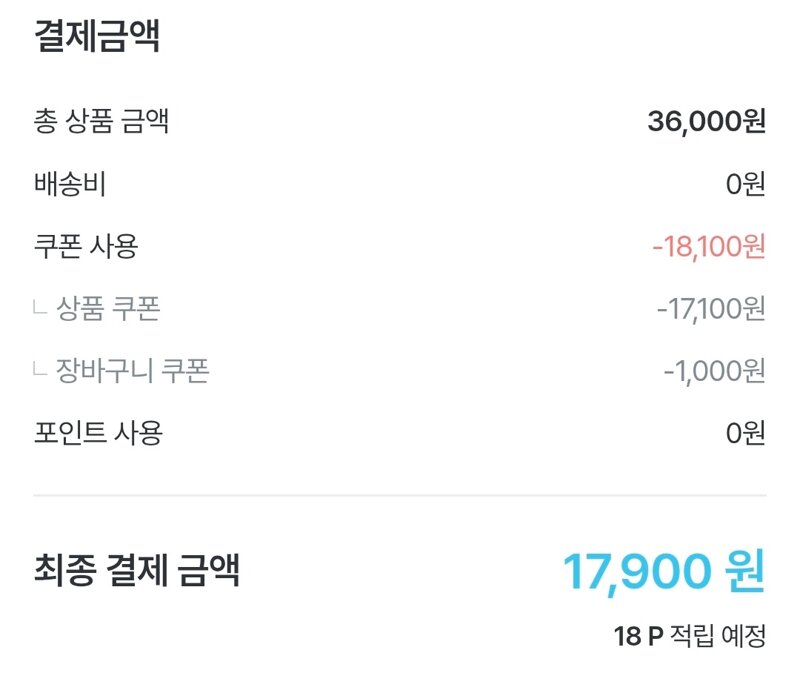Viewport: 800px width, 673px height.
Task: Click the horizontal divider above final amount
Action: 400,495
